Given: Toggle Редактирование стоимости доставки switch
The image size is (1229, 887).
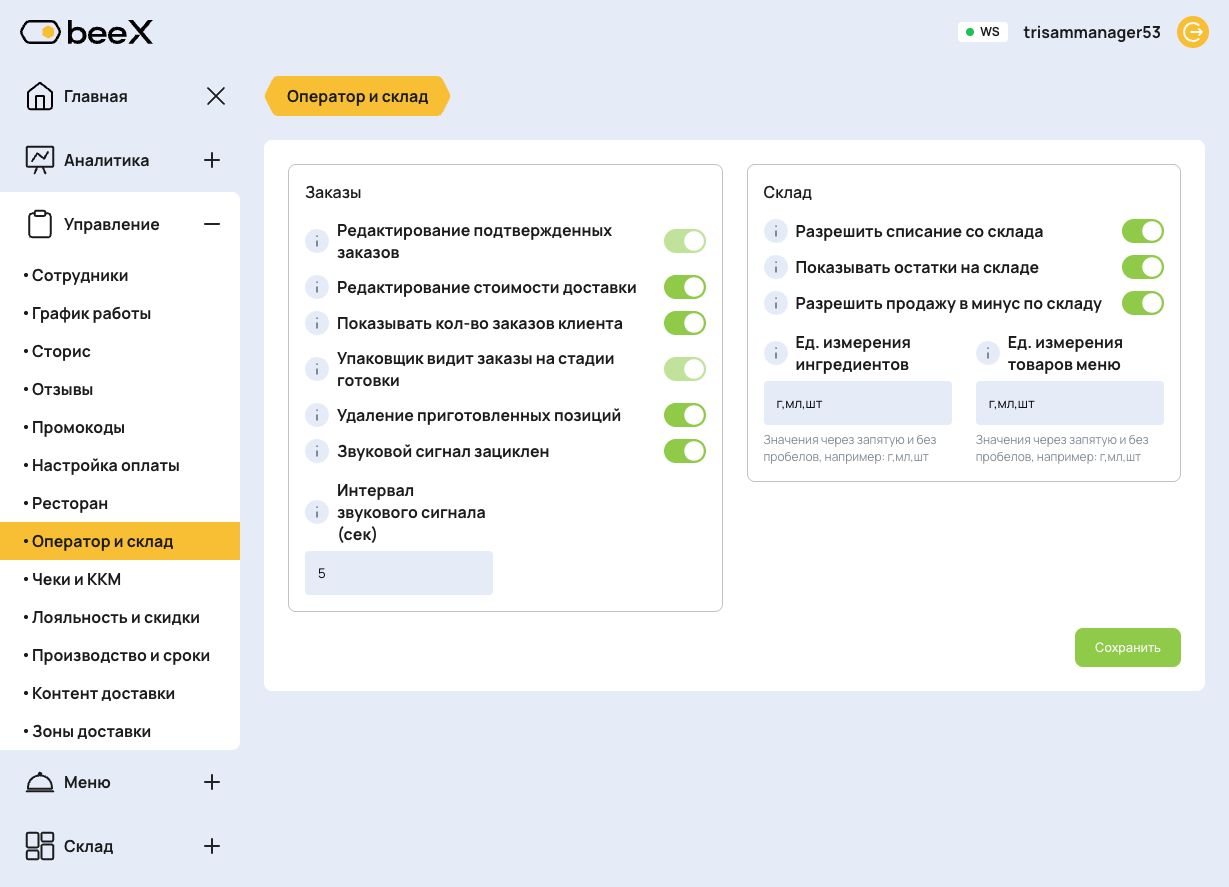Looking at the screenshot, I should tap(685, 288).
